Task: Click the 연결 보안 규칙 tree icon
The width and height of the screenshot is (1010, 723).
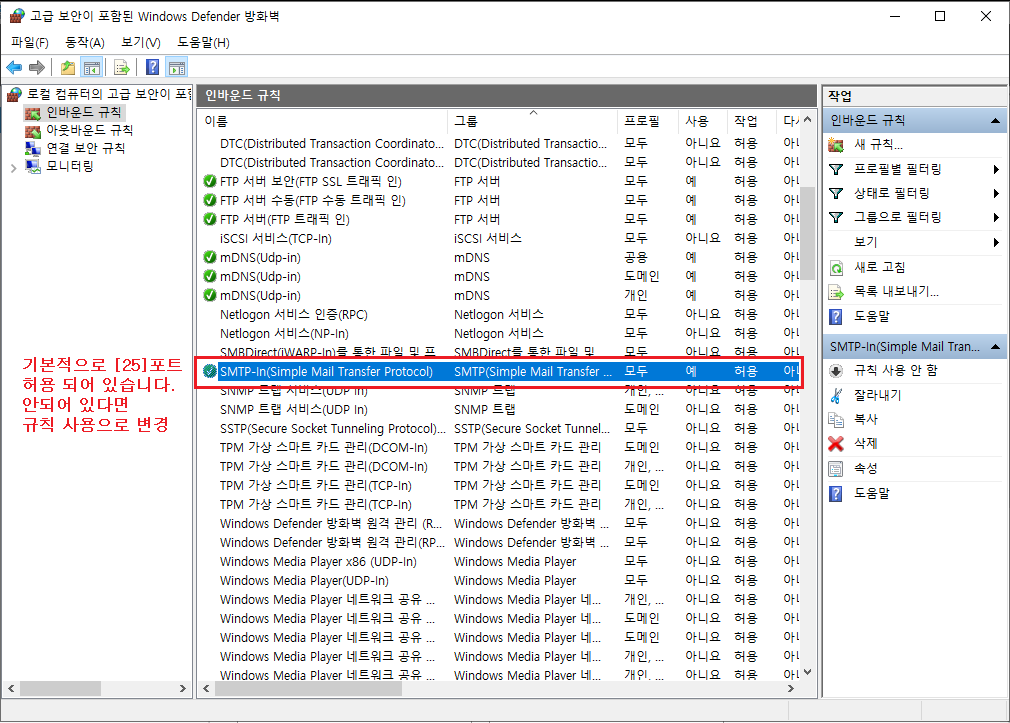Action: [33, 148]
